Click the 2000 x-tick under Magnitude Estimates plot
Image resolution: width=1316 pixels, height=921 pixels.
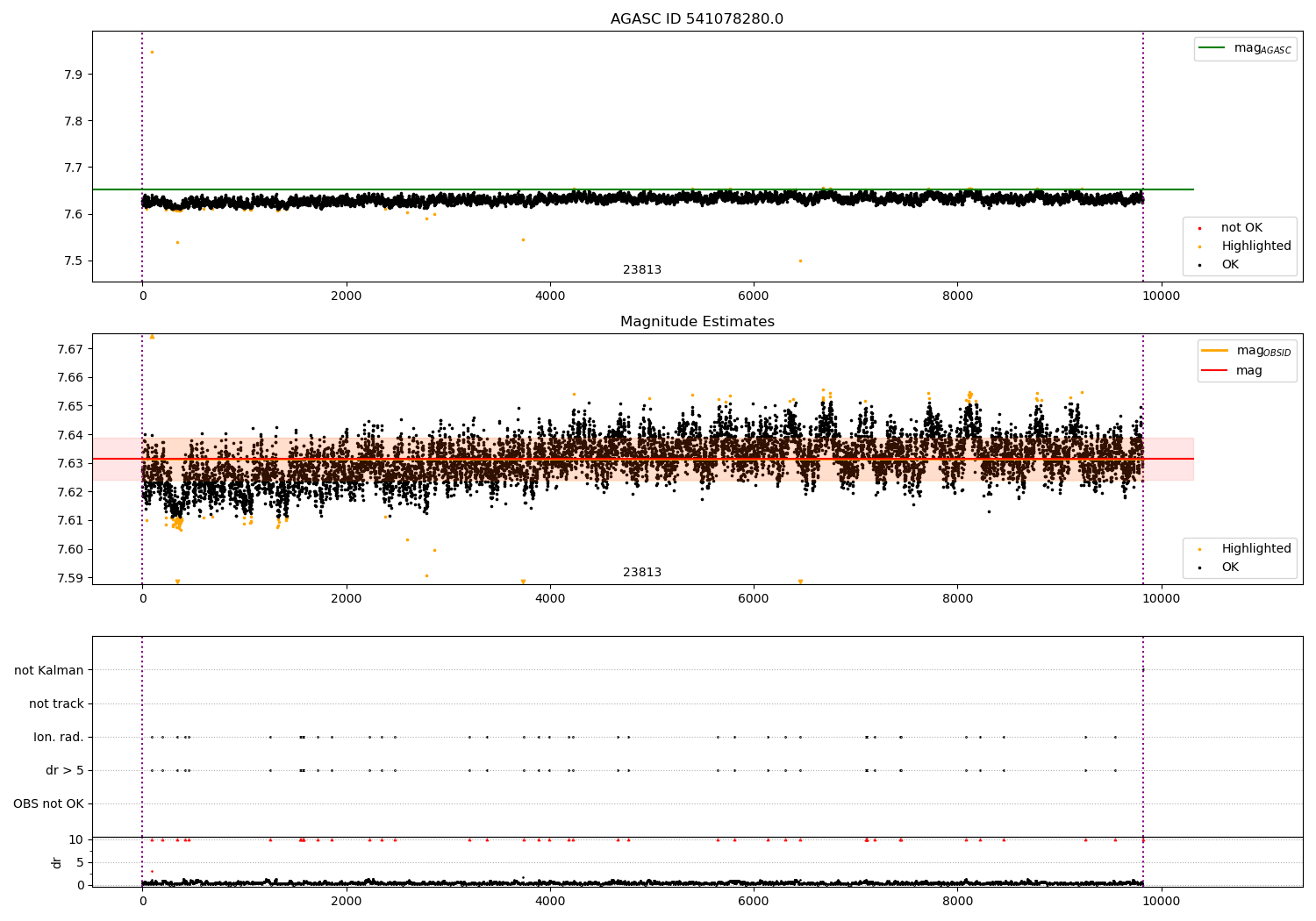(347, 599)
